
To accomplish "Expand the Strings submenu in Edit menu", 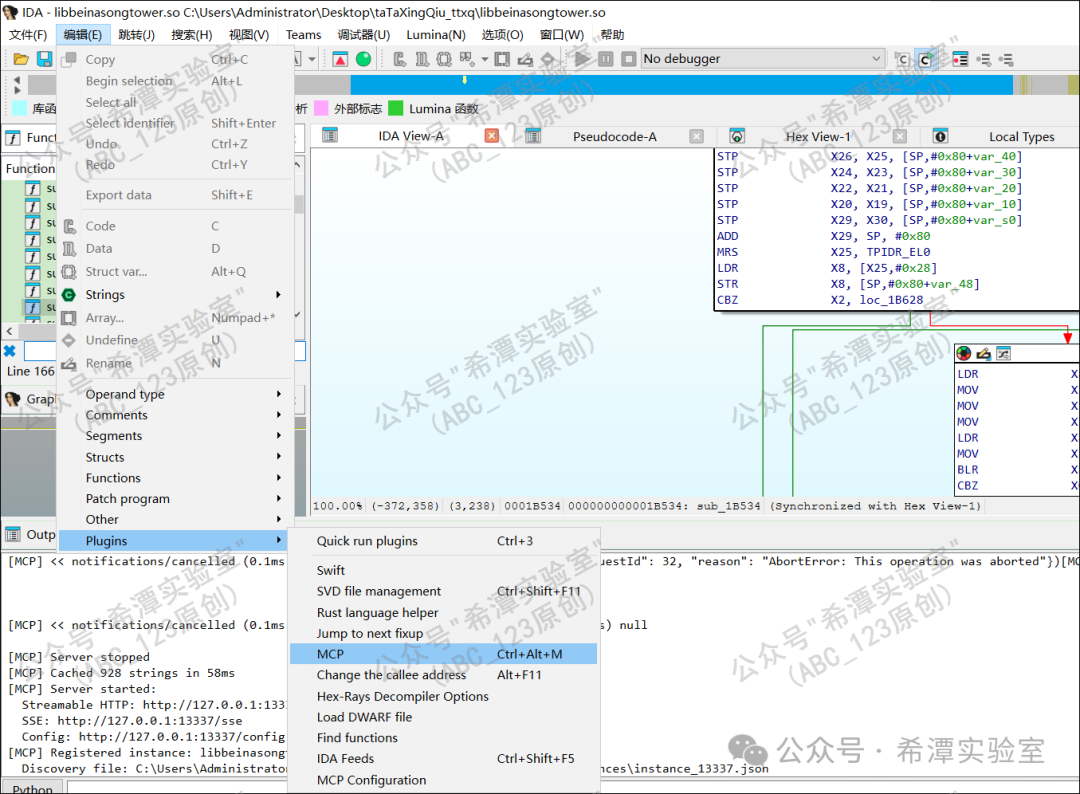I will click(110, 294).
